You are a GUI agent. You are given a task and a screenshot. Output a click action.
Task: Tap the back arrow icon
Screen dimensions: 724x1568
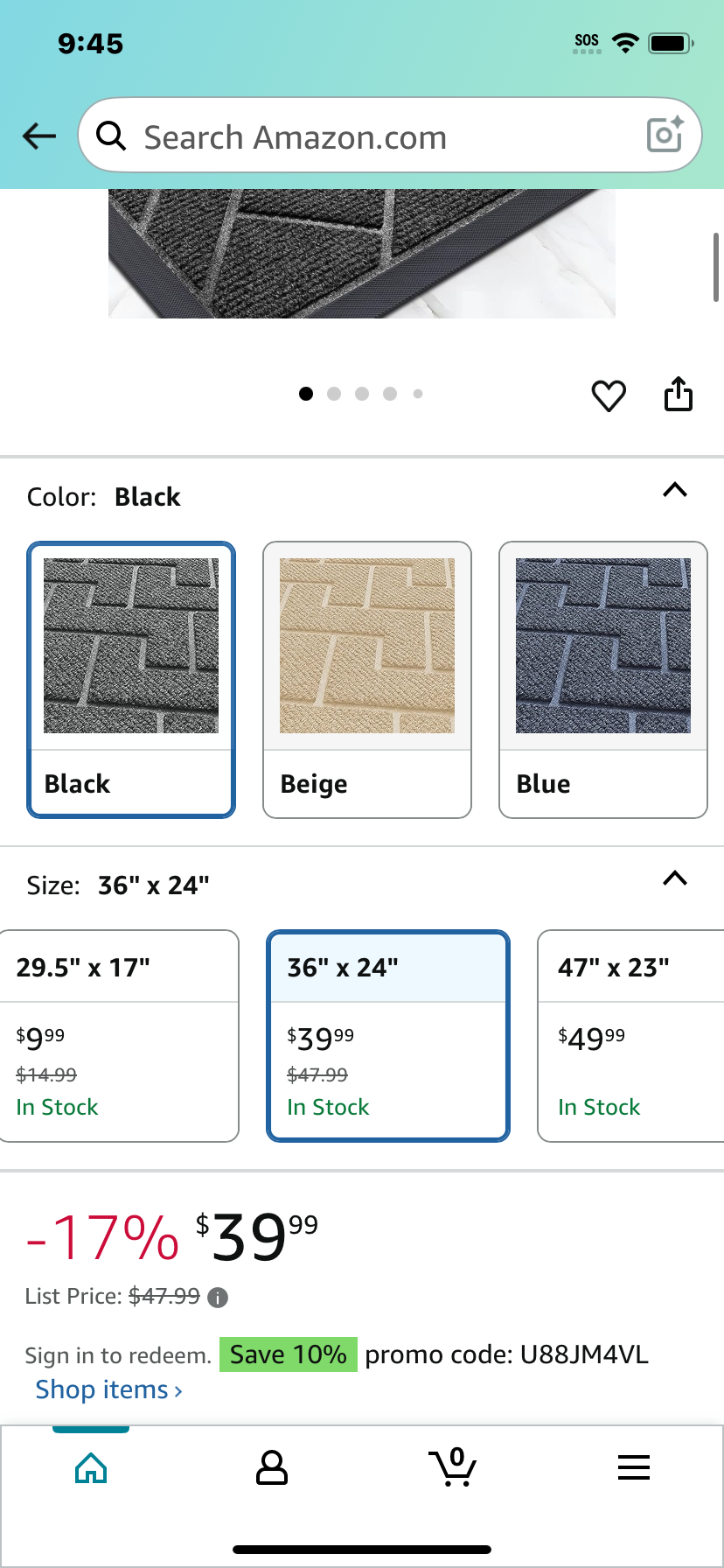click(x=39, y=136)
